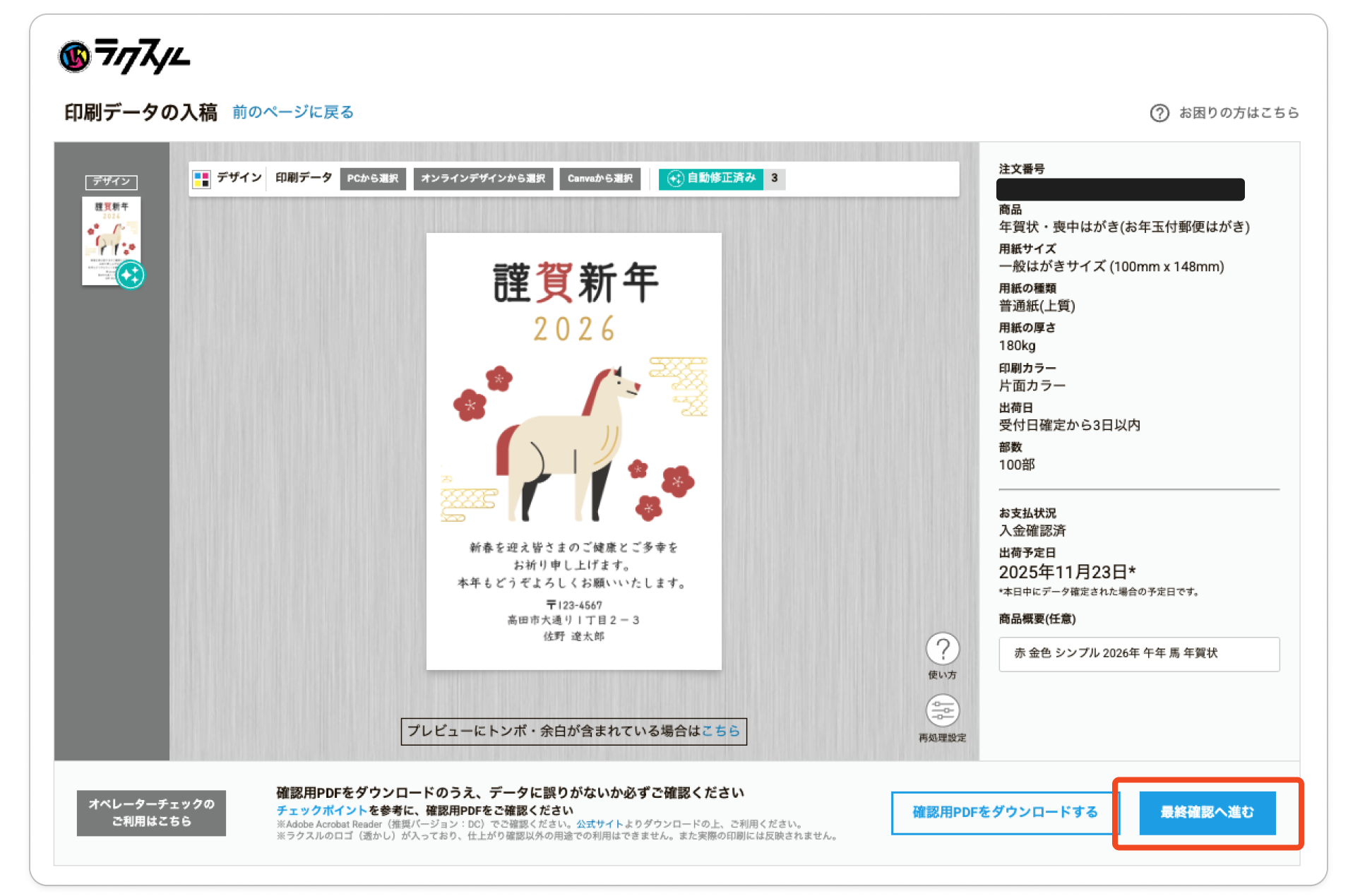Open the 使い方 help icon
Image resolution: width=1348 pixels, height=896 pixels.
point(942,649)
